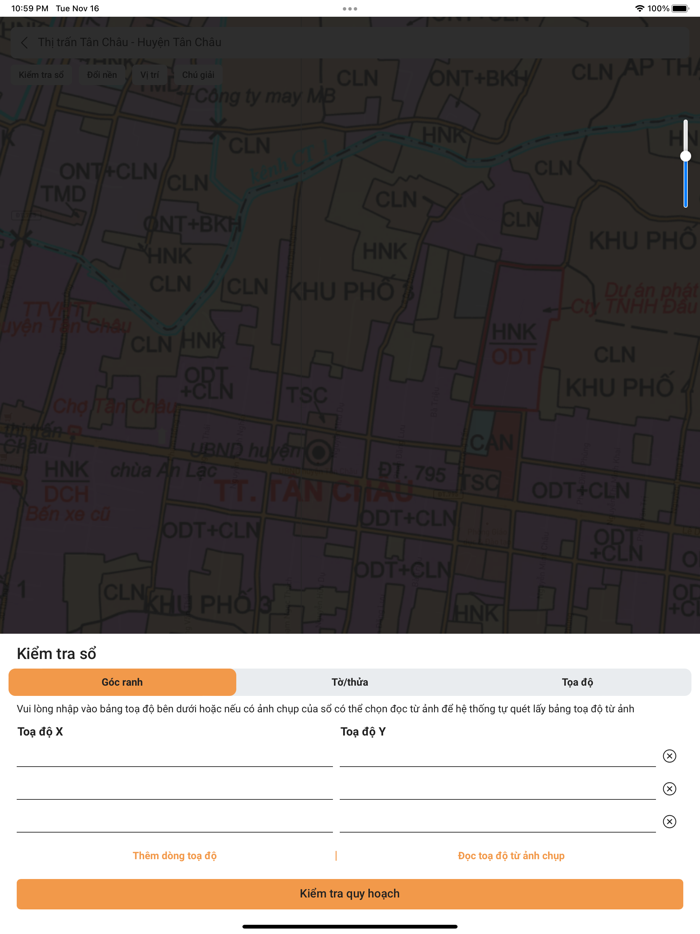Select the Góc ranh tab
700x934 pixels.
coord(122,682)
